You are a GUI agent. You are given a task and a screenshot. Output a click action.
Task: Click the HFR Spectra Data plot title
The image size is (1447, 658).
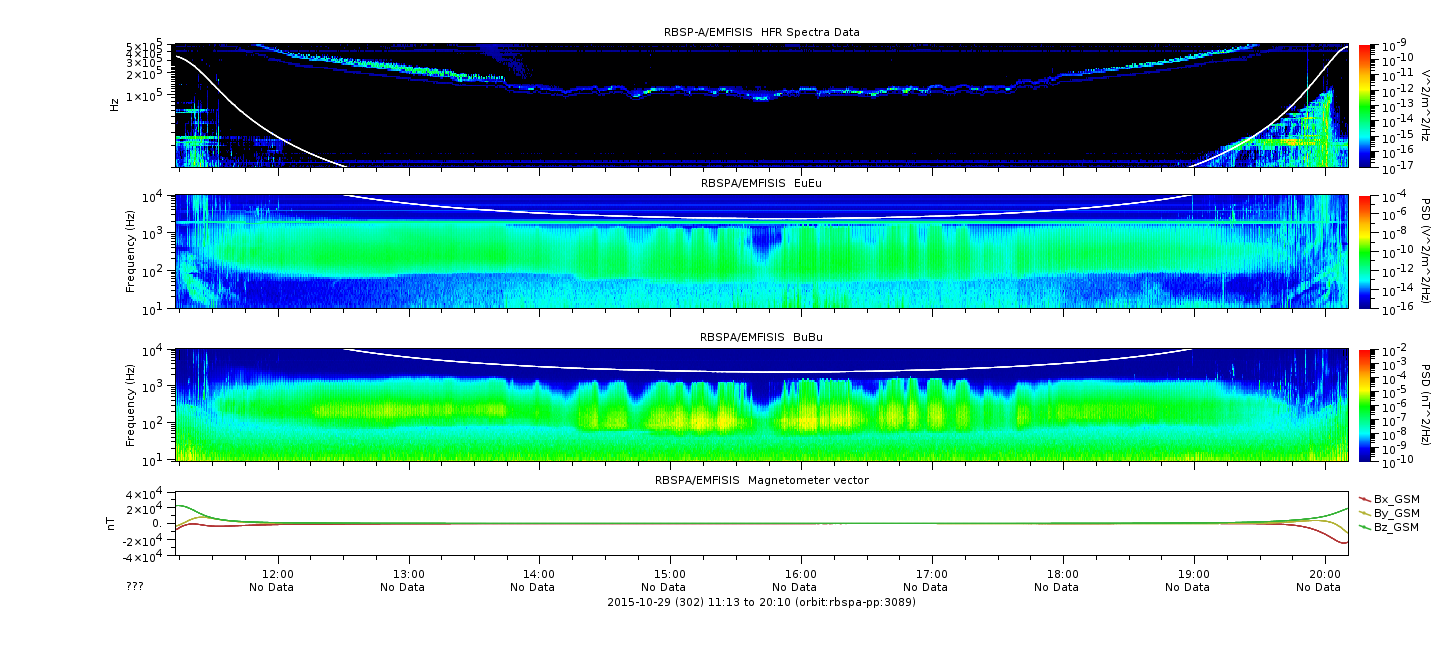click(x=762, y=32)
